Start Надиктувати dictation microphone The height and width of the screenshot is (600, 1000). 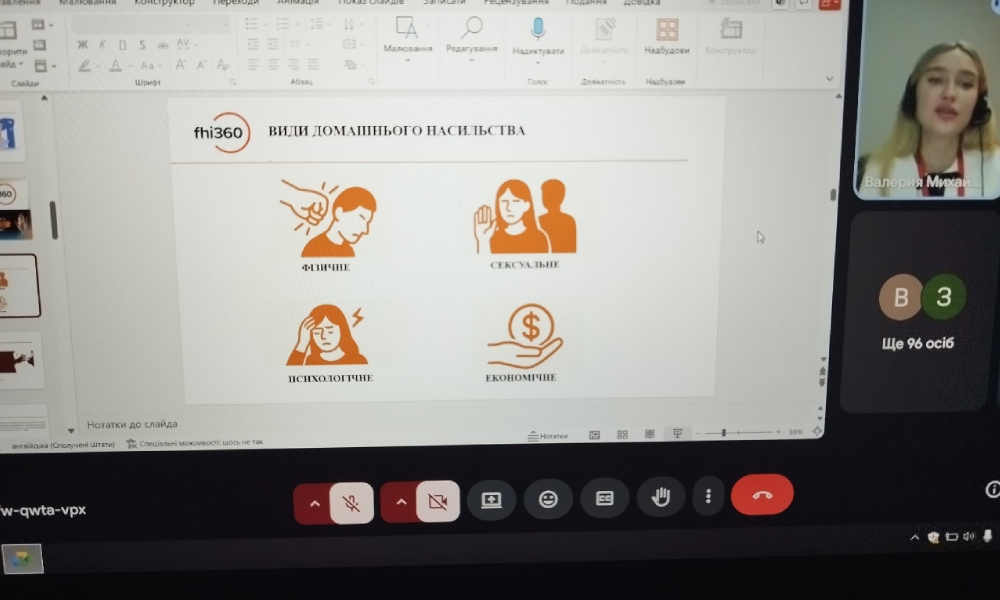point(538,40)
